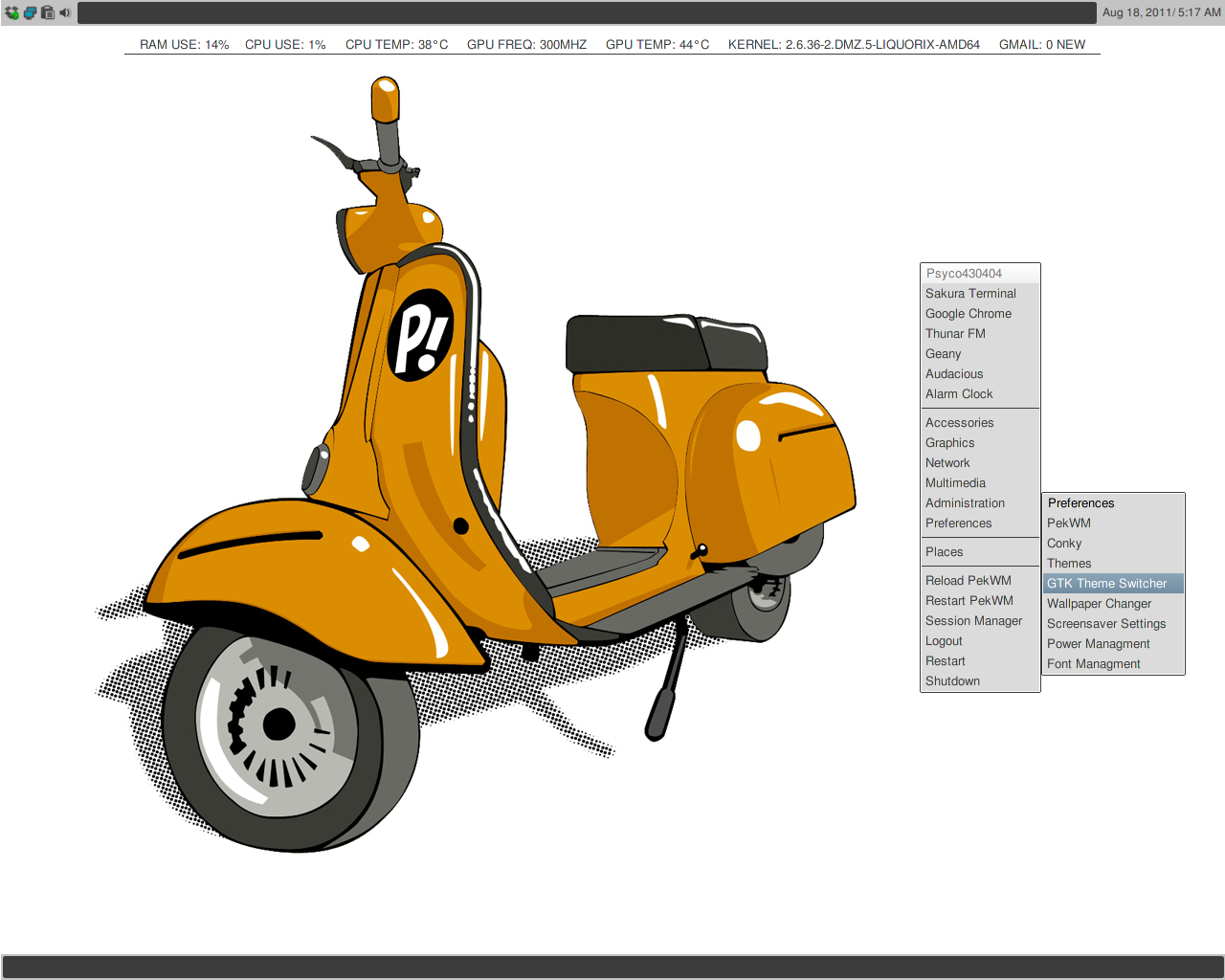Expand the Places submenu
Image resolution: width=1225 pixels, height=980 pixels.
(x=980, y=552)
